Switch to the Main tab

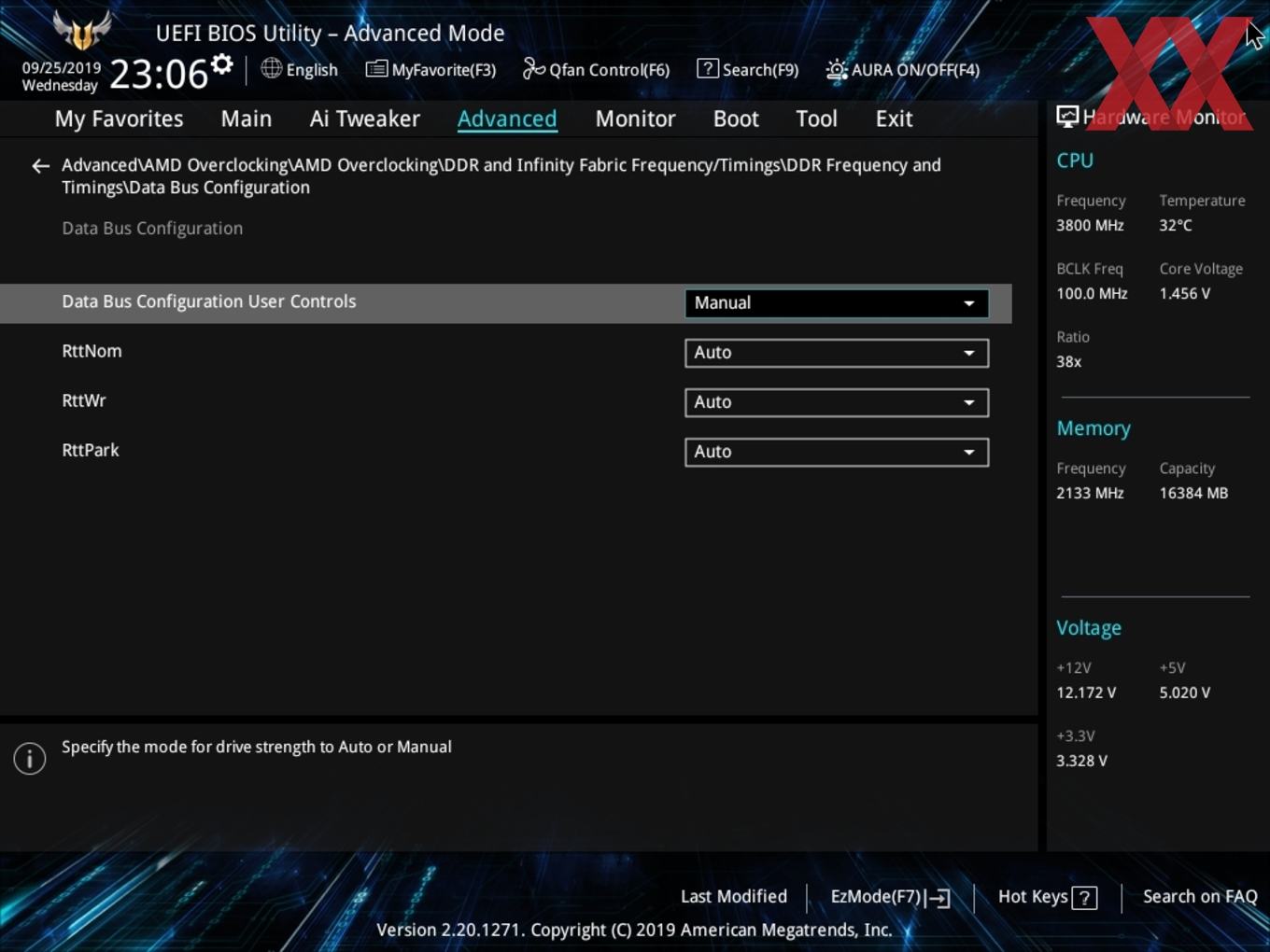[x=247, y=119]
